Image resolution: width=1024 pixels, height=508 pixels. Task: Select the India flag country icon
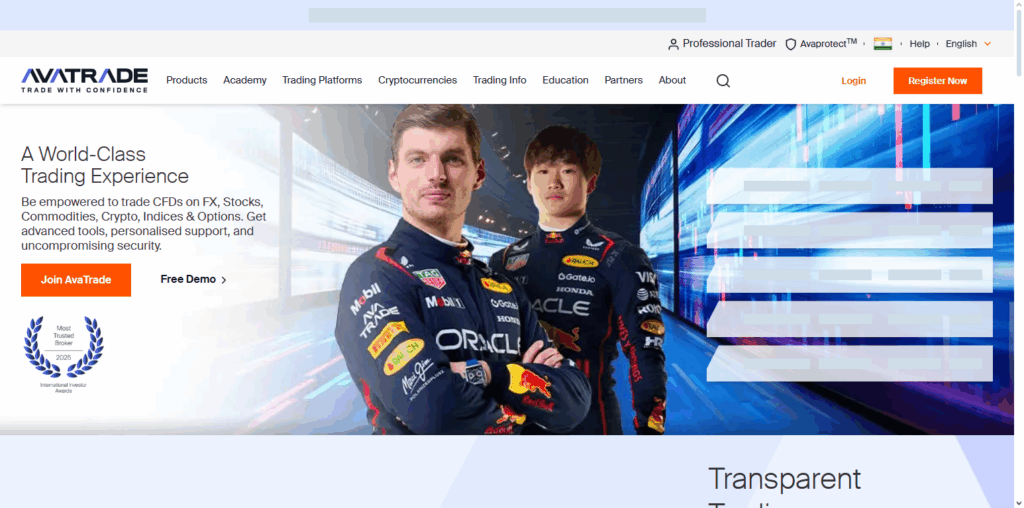[x=882, y=44]
